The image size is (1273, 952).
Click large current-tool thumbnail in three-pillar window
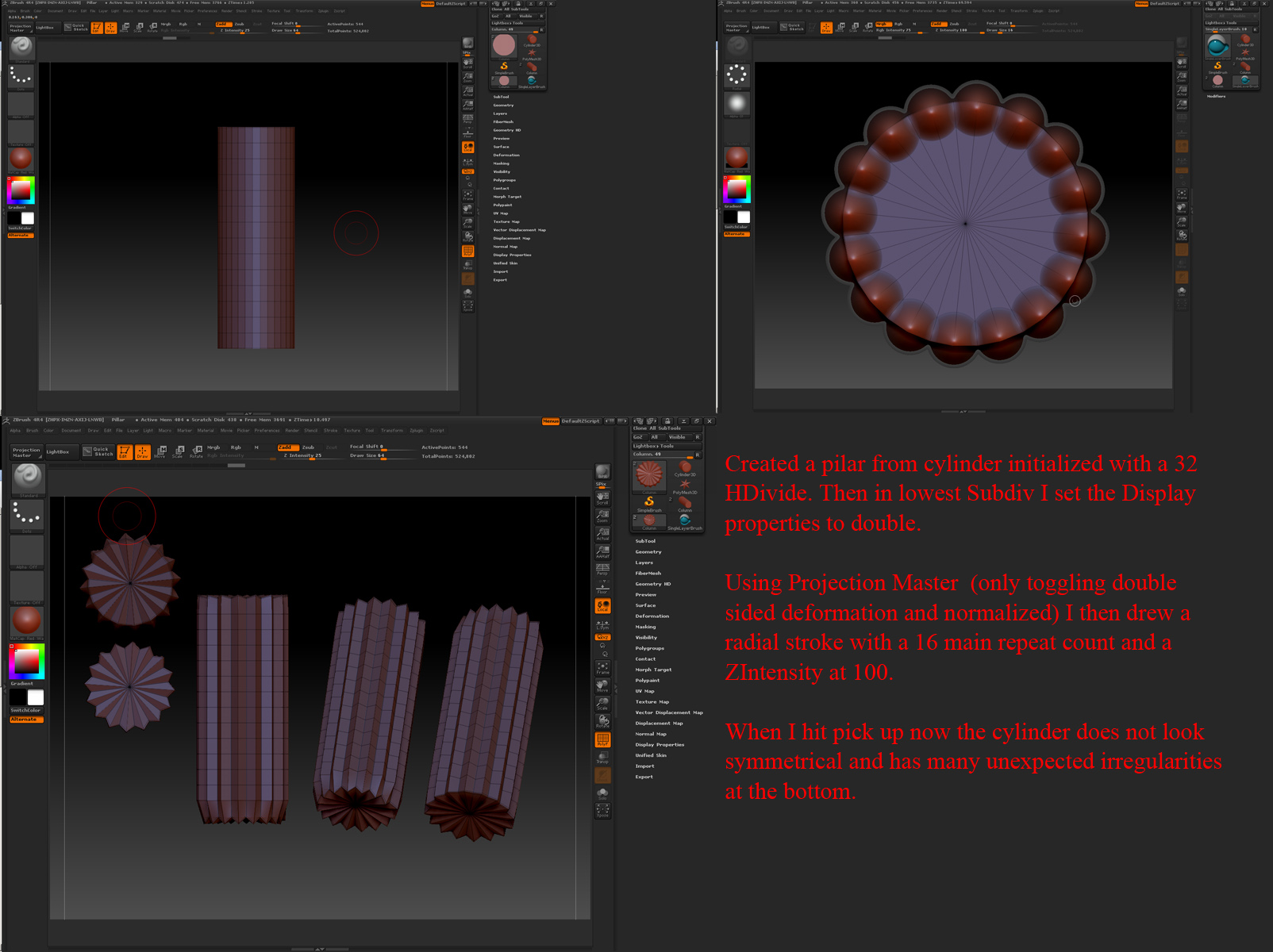click(649, 476)
